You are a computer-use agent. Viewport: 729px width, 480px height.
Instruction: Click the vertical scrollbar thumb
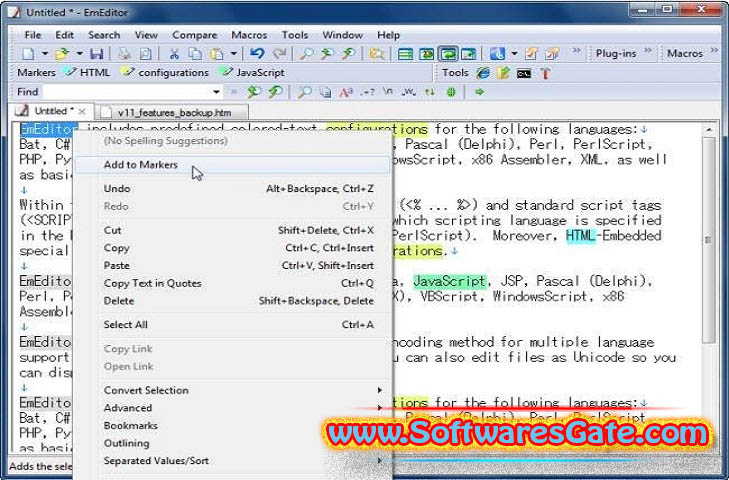[709, 240]
